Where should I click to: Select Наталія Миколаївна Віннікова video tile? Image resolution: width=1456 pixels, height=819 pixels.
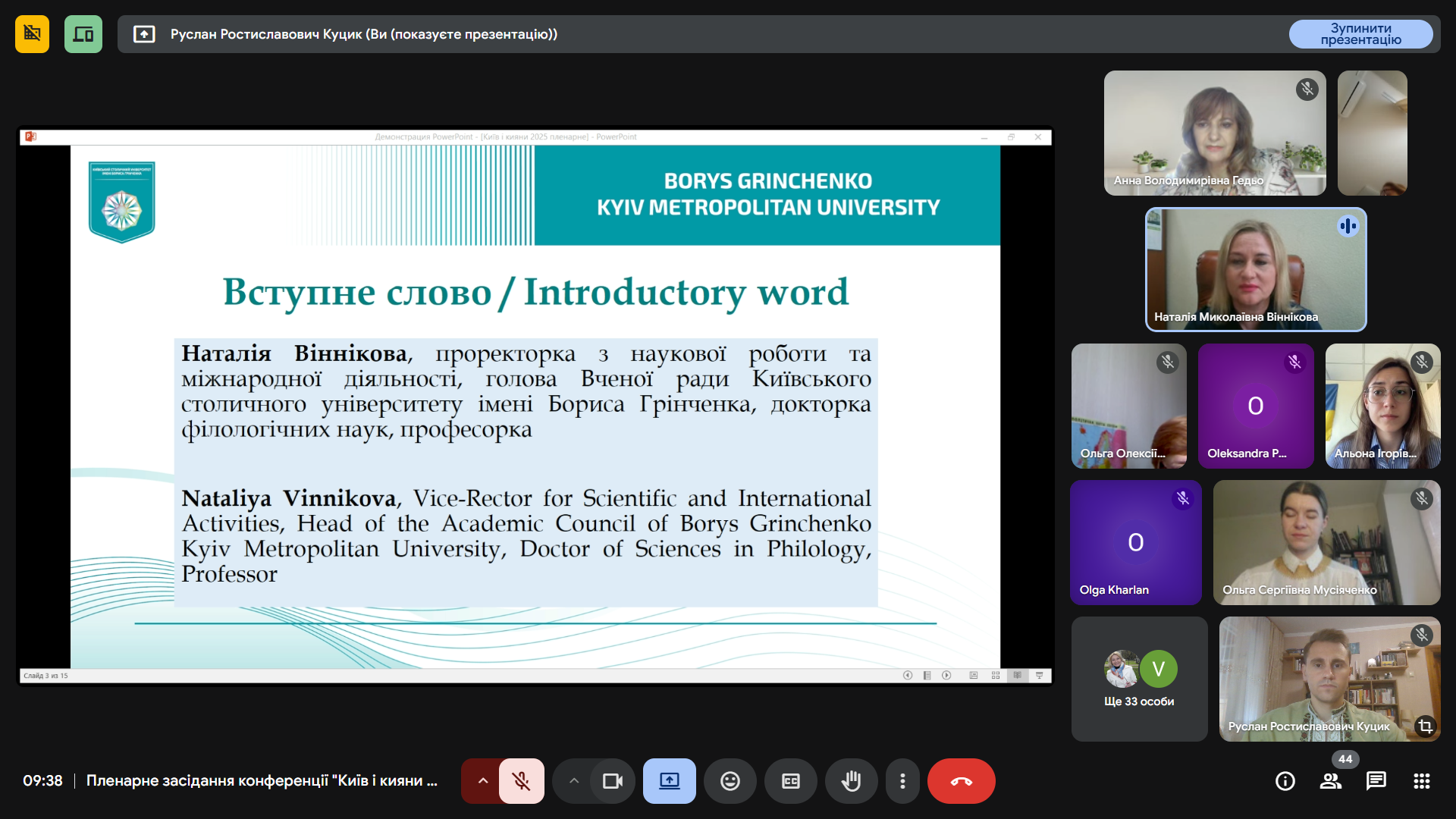1256,269
